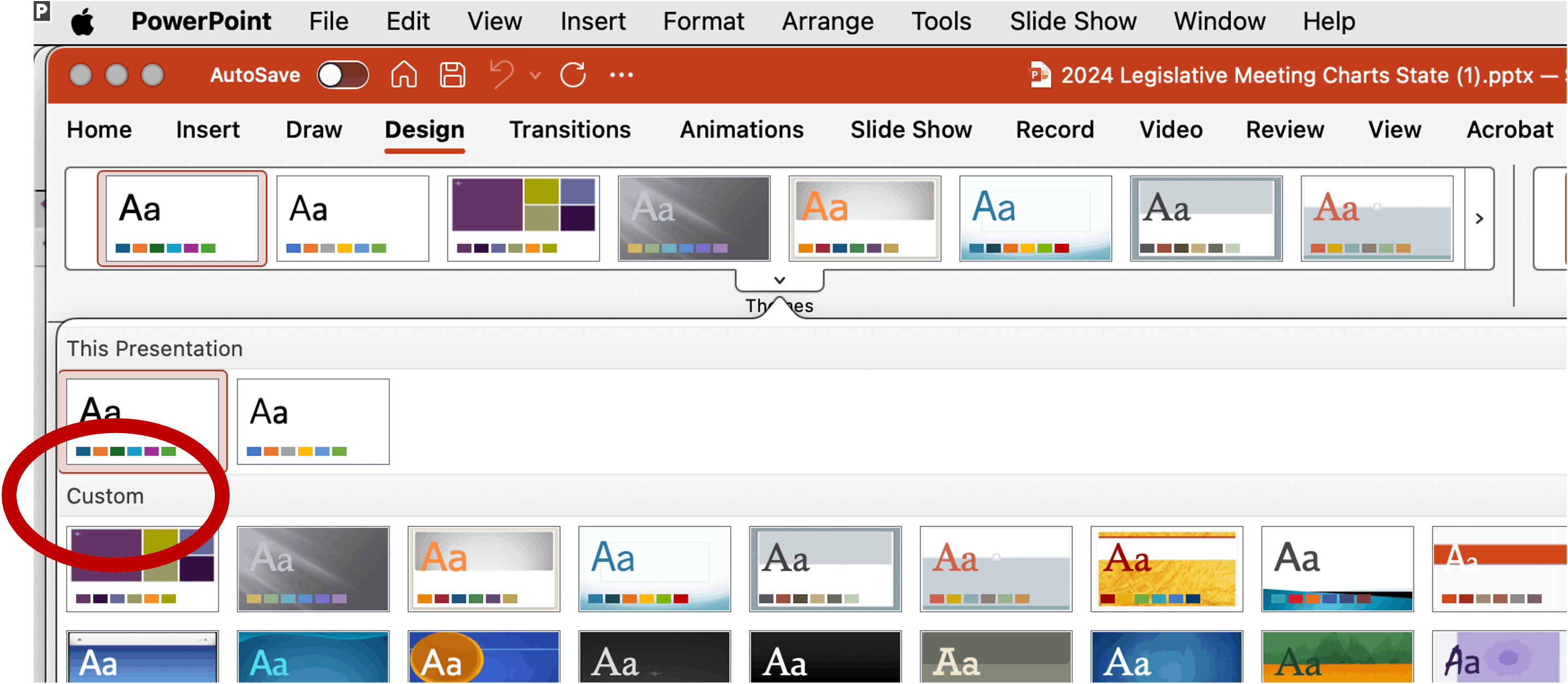This screenshot has width=1568, height=684.
Task: Select the Custom theme with blue-black bottom band
Action: (1337, 569)
